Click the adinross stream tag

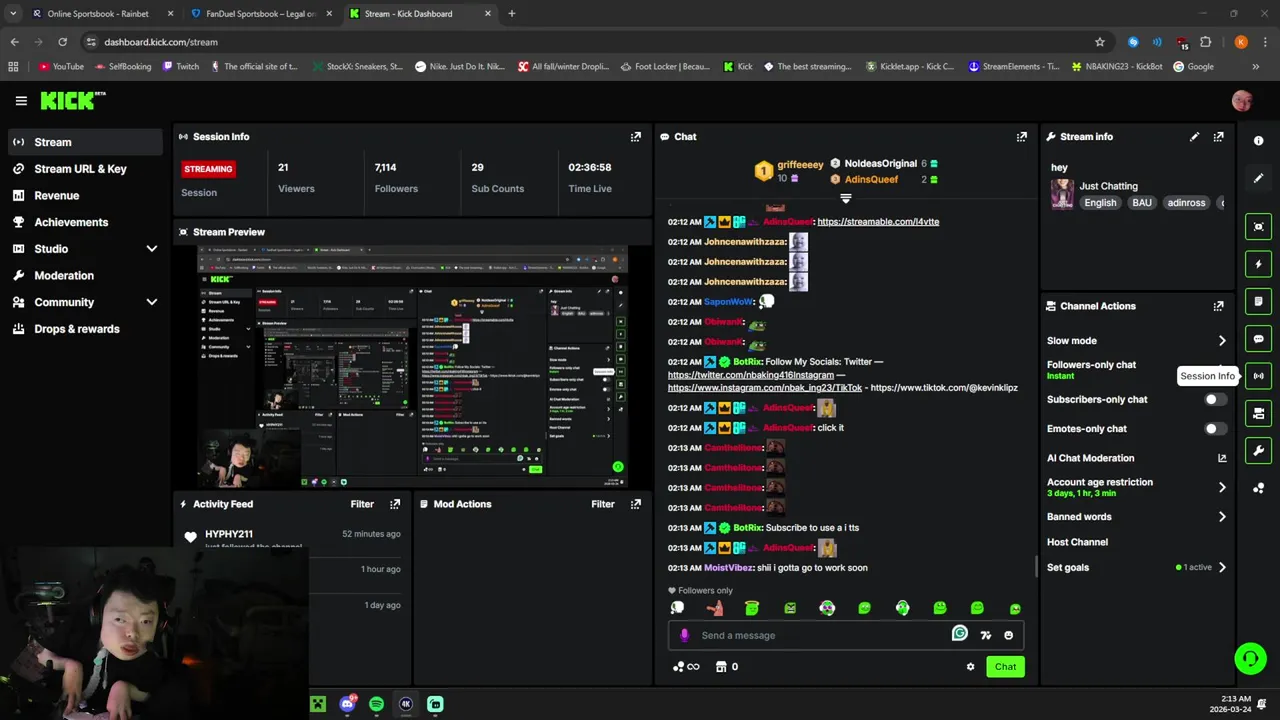[x=1186, y=203]
